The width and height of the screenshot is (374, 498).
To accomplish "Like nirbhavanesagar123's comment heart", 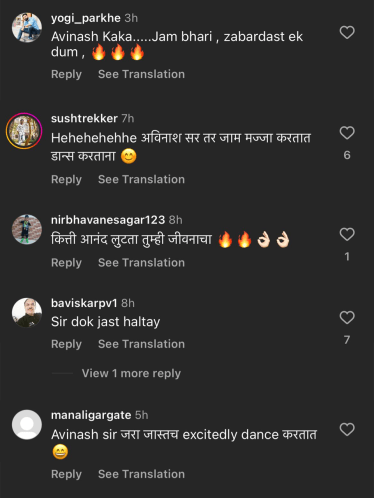I will tap(347, 234).
